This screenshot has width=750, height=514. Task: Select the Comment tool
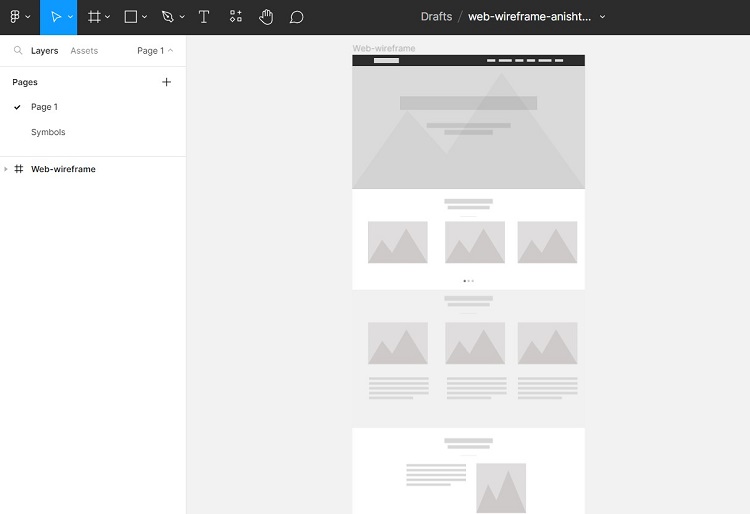[x=297, y=17]
